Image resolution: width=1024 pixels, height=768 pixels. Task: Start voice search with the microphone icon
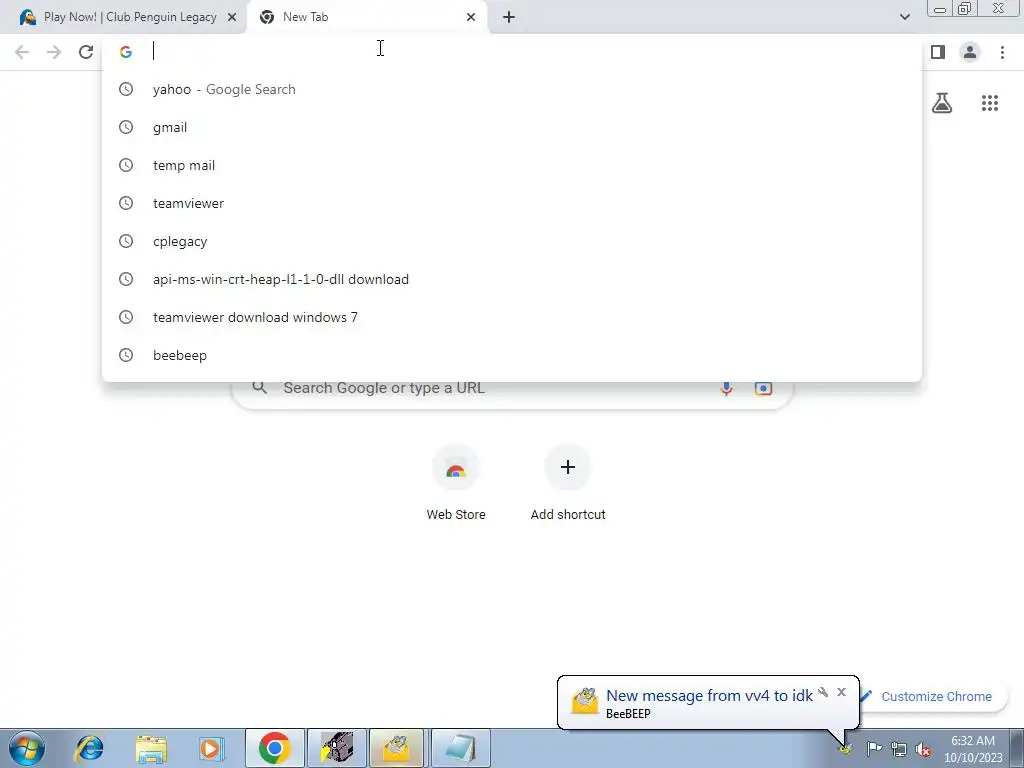pyautogui.click(x=726, y=388)
